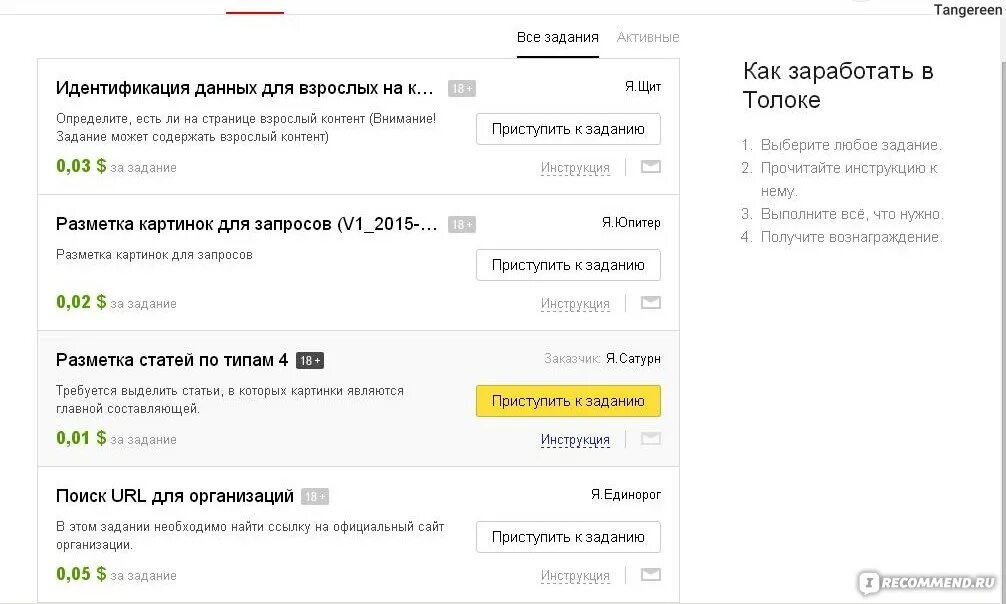Open the Поиск URL для организаций title
This screenshot has width=1006, height=604.
pyautogui.click(x=175, y=496)
